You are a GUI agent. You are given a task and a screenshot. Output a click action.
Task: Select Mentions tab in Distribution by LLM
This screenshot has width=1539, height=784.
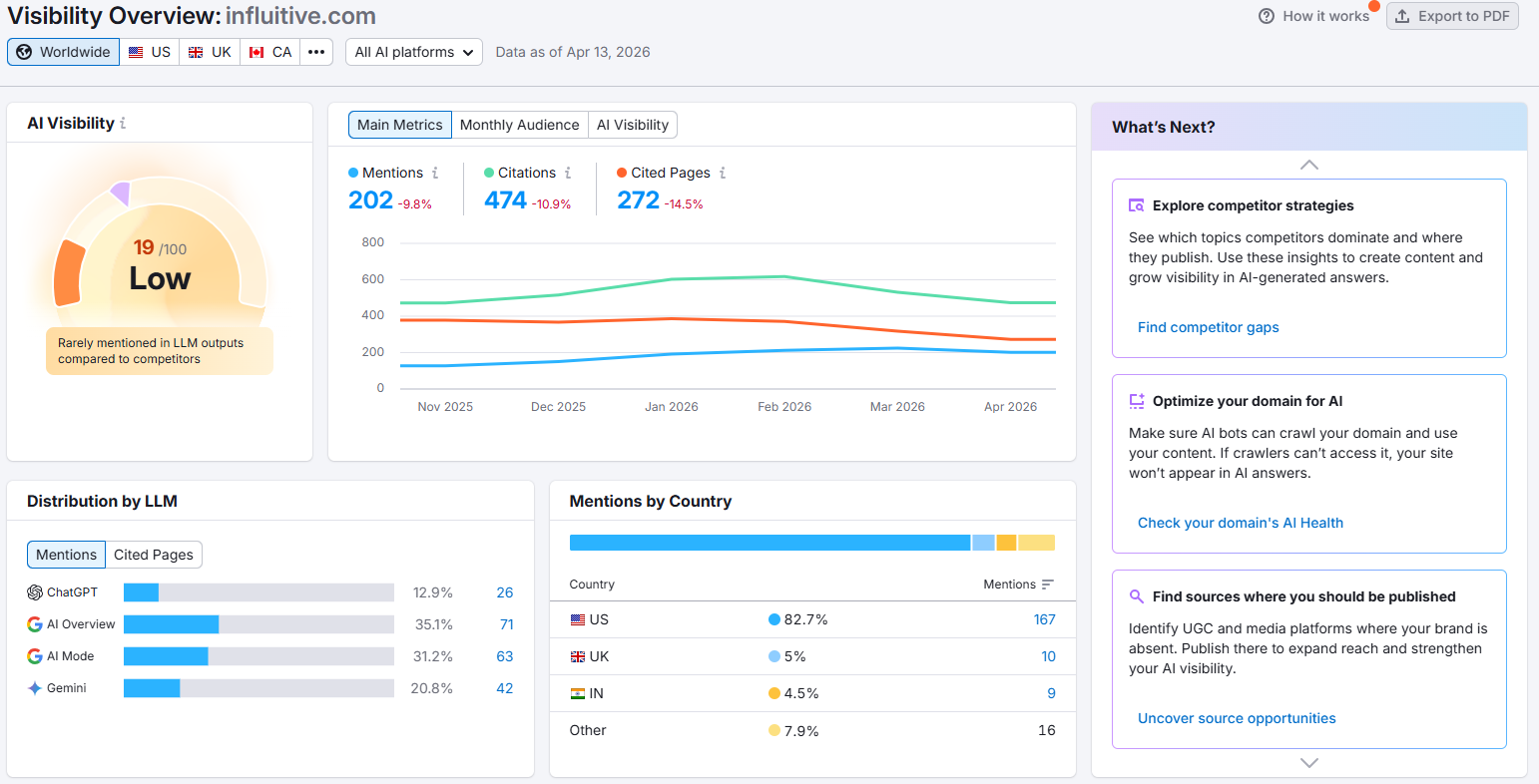pyautogui.click(x=67, y=555)
